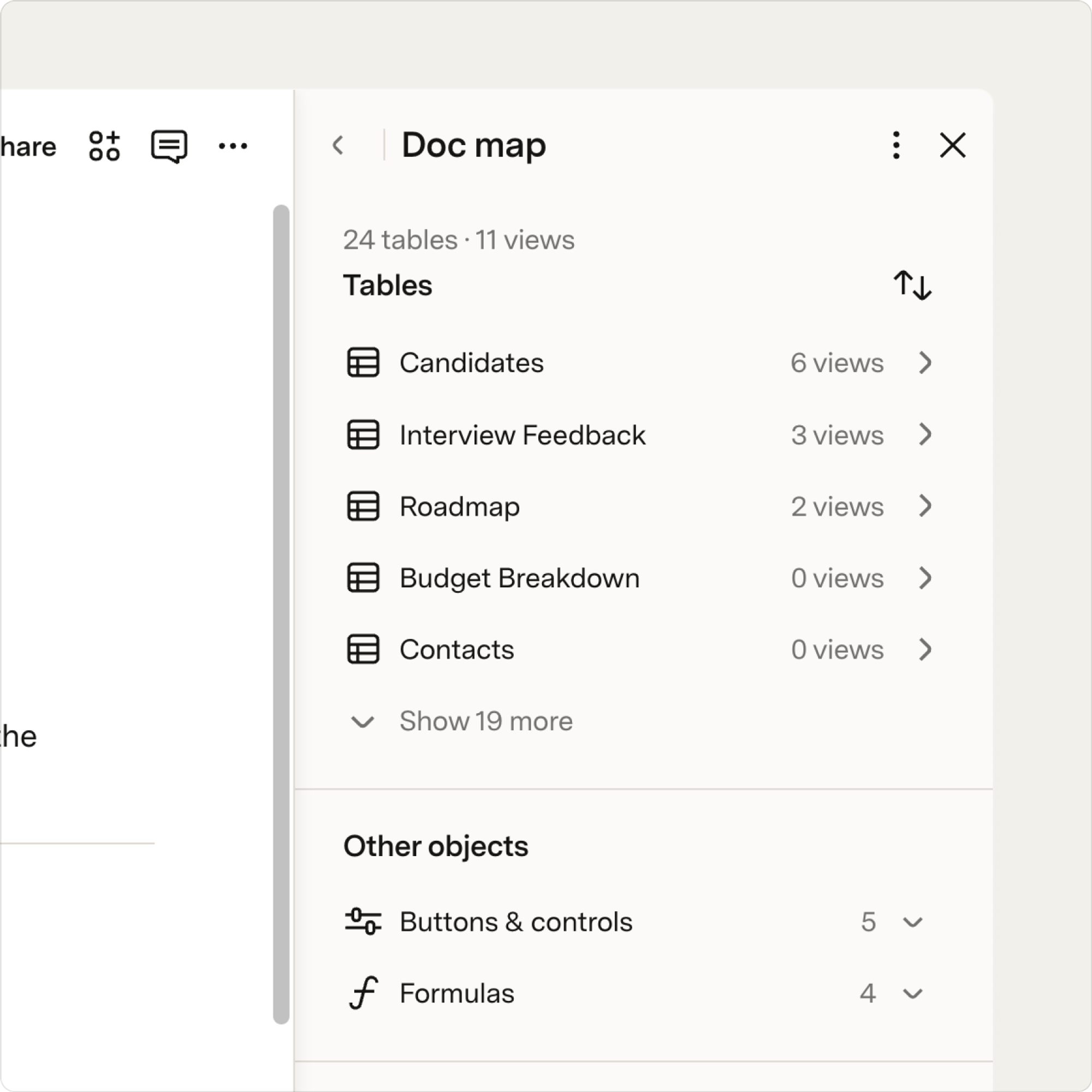Click the Doc map panel title

click(x=473, y=145)
